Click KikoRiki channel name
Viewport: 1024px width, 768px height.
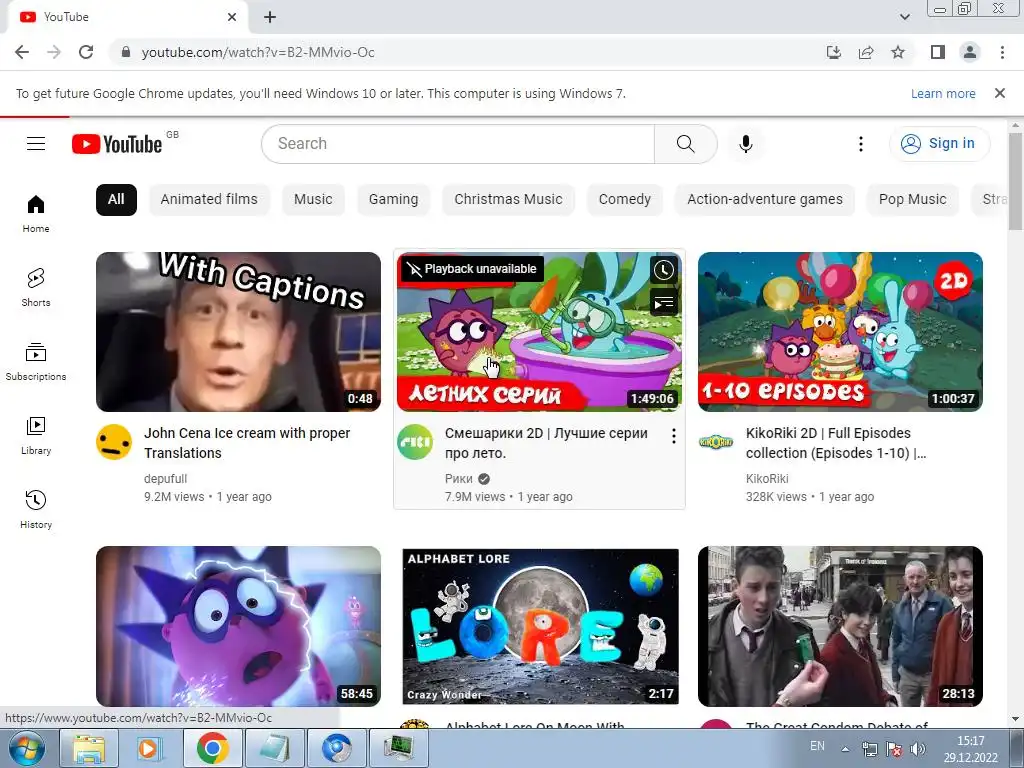click(767, 479)
